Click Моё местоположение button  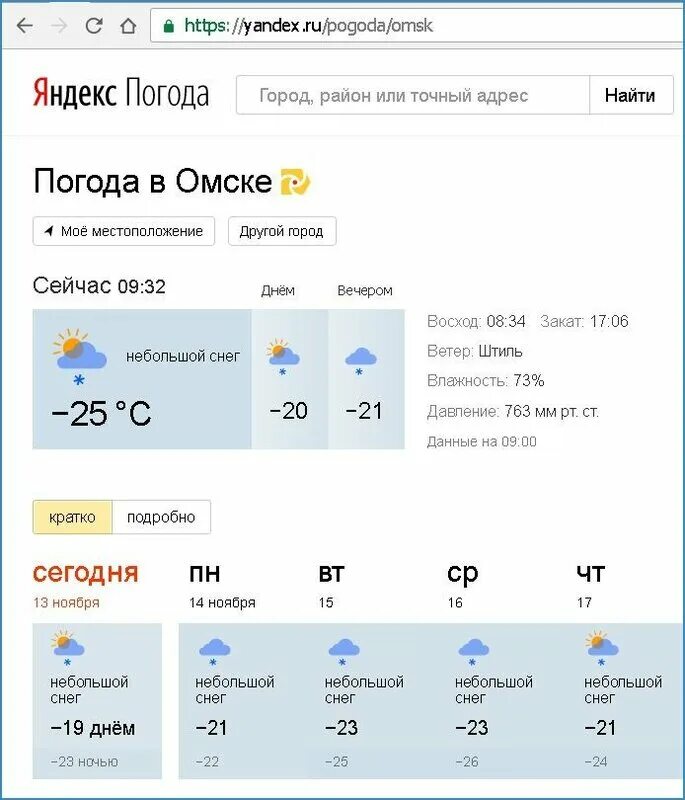124,231
